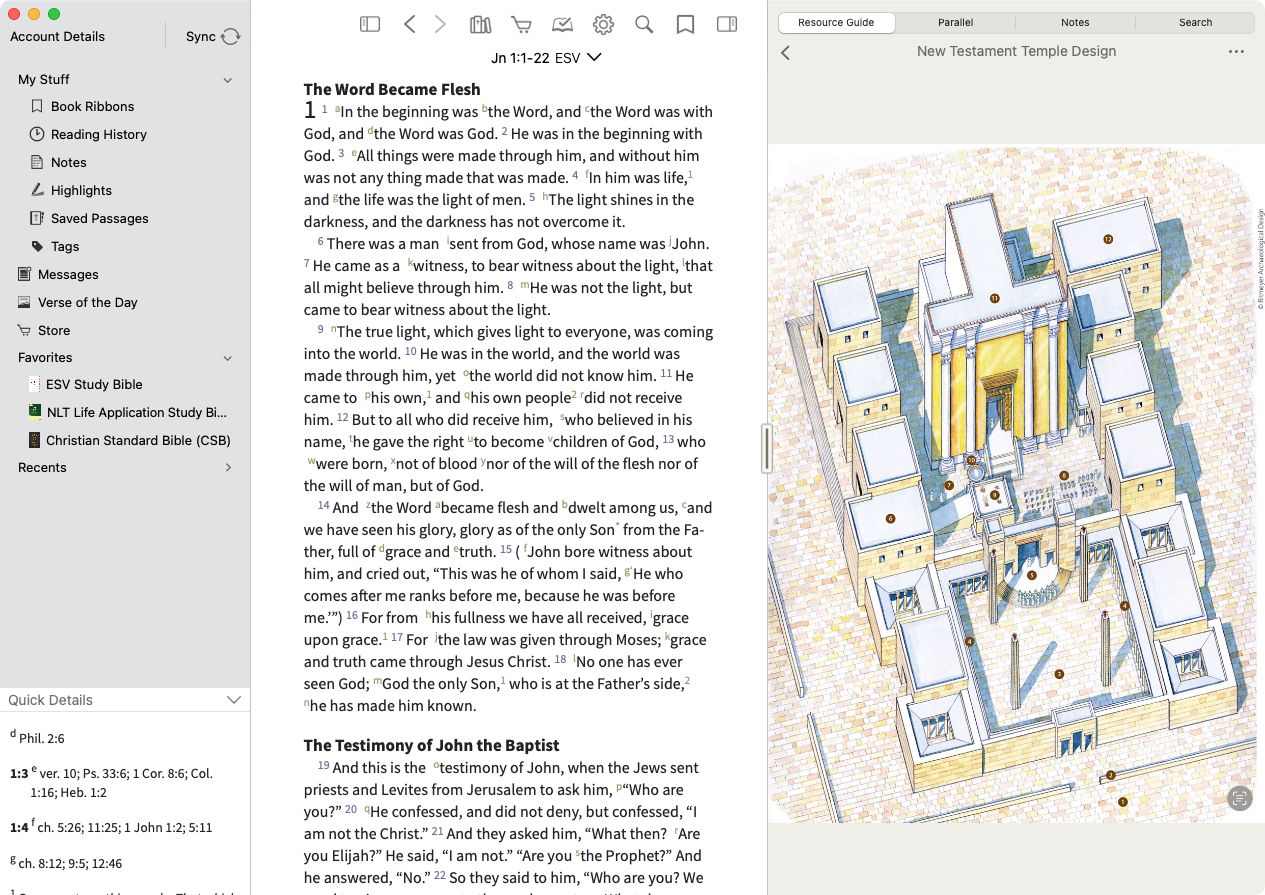Screen dimensions: 1265x895
Task: Click marker 11 on the temple roof
Action: [x=994, y=298]
